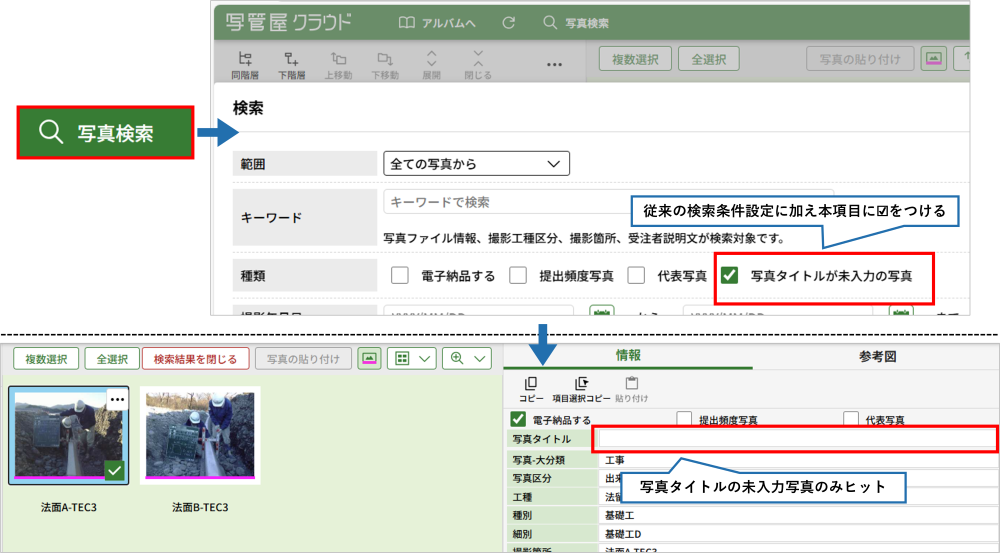Screen dimensions: 1000x553
Task: Enable the 電子納品する checkbox in search
Action: click(400, 276)
